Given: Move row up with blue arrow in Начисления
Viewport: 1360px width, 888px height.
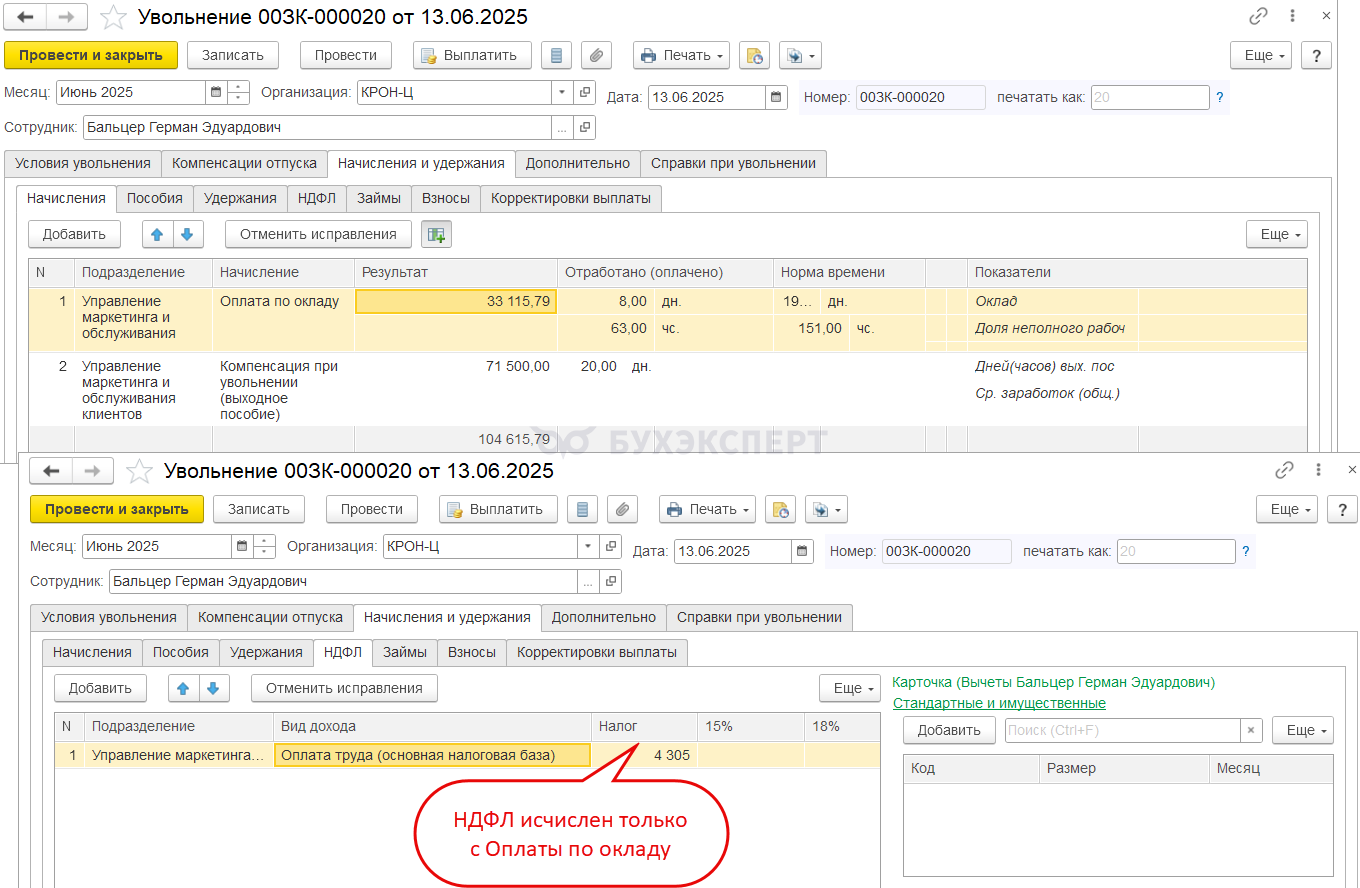Looking at the screenshot, I should [x=157, y=234].
